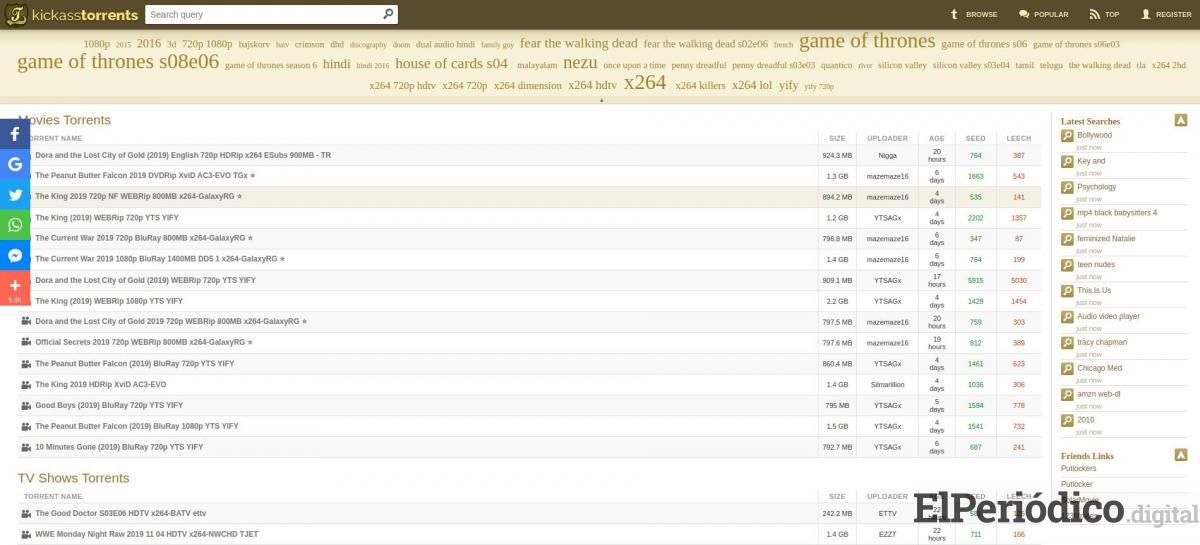Open the TV Shows Torrents section heading

tap(74, 478)
